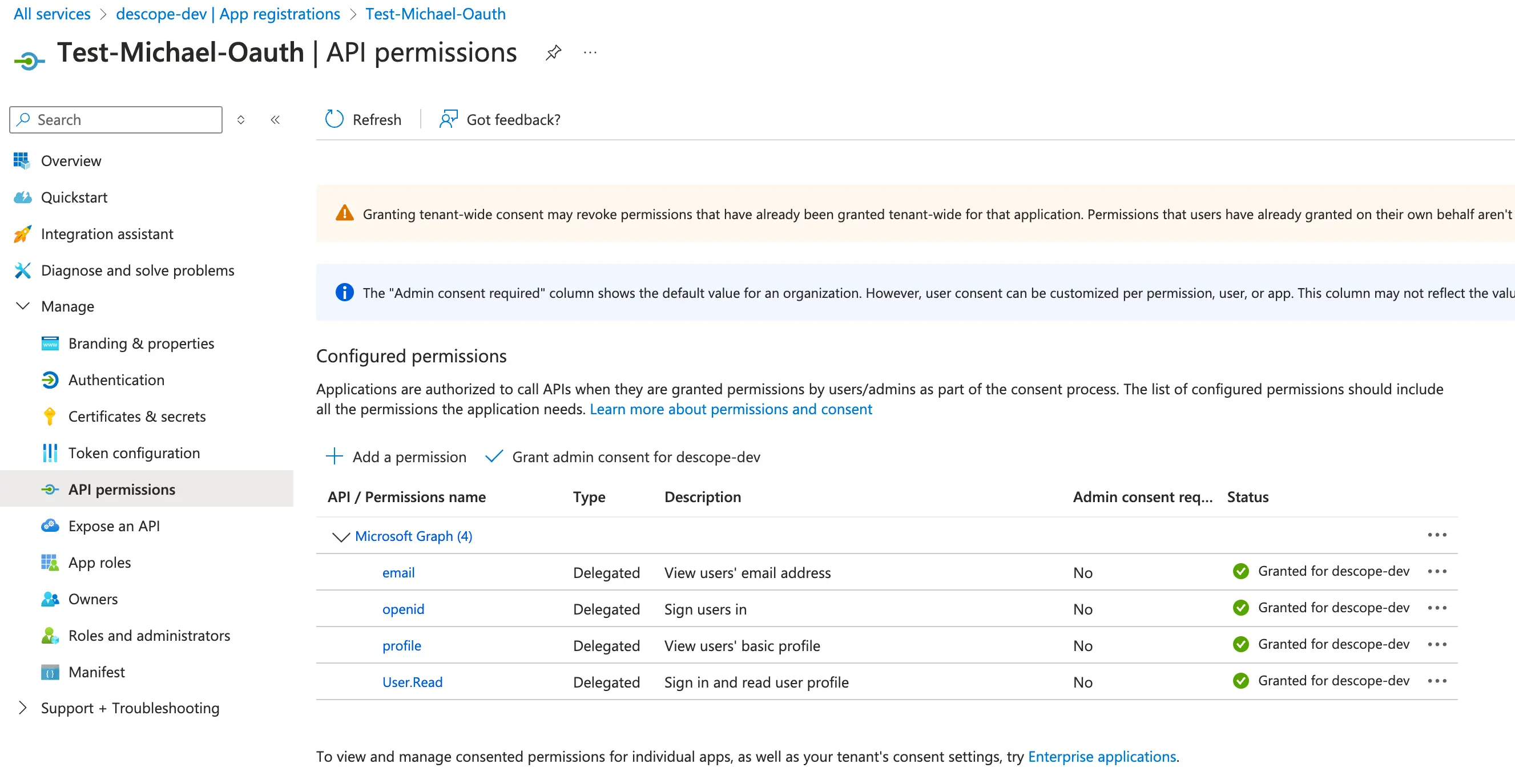Open the Quickstart section
Viewport: 1515px width, 784px height.
click(x=75, y=197)
